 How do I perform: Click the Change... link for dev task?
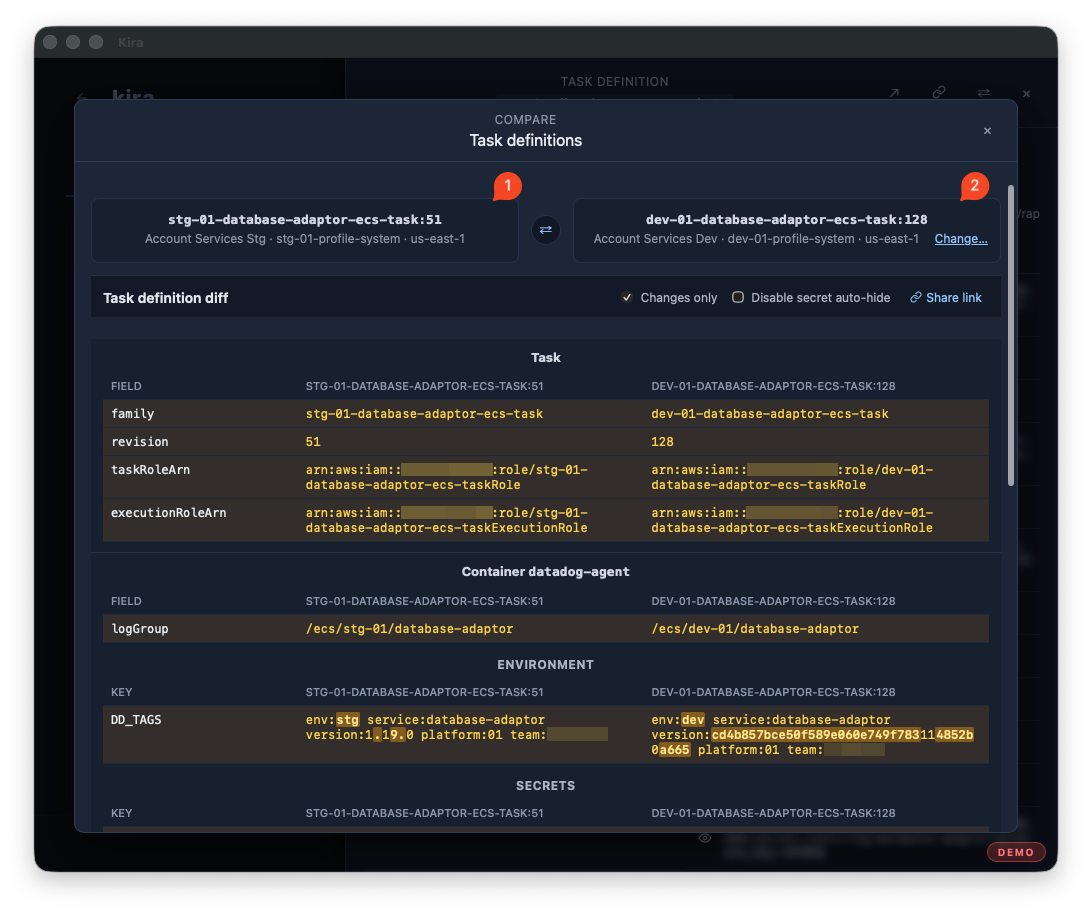pos(960,239)
